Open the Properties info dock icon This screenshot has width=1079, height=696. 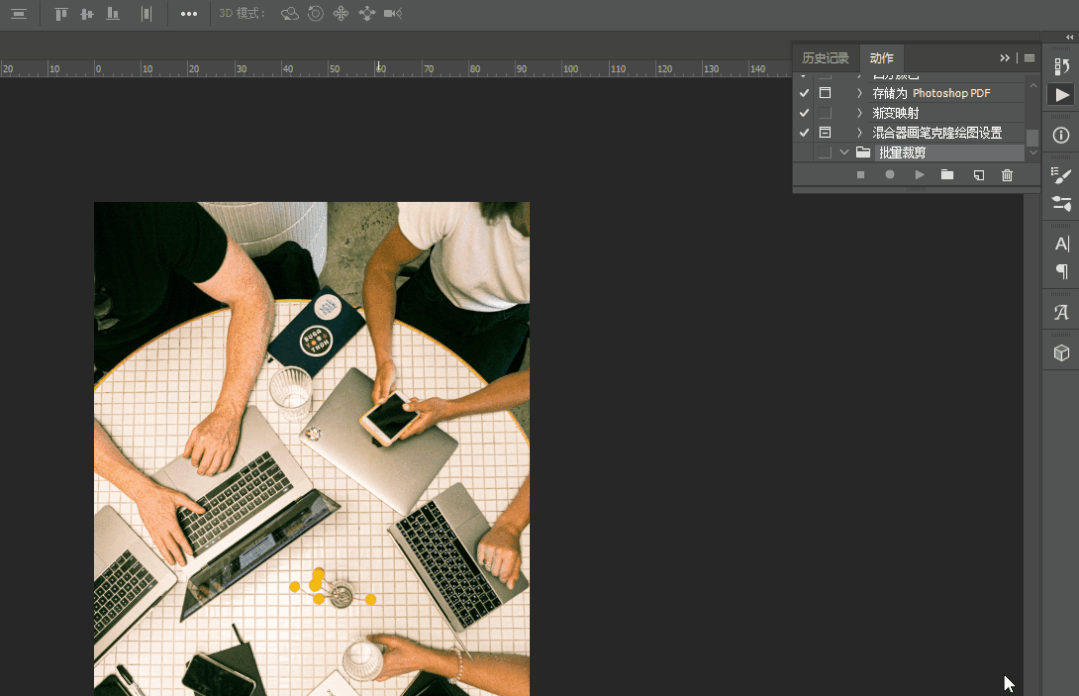pyautogui.click(x=1061, y=135)
